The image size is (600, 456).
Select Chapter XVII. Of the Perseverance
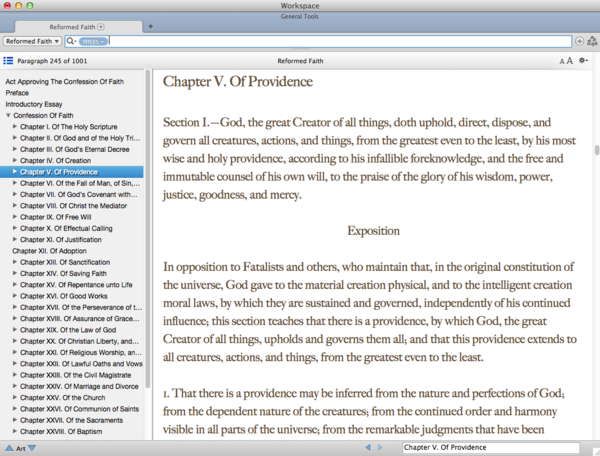(x=81, y=307)
